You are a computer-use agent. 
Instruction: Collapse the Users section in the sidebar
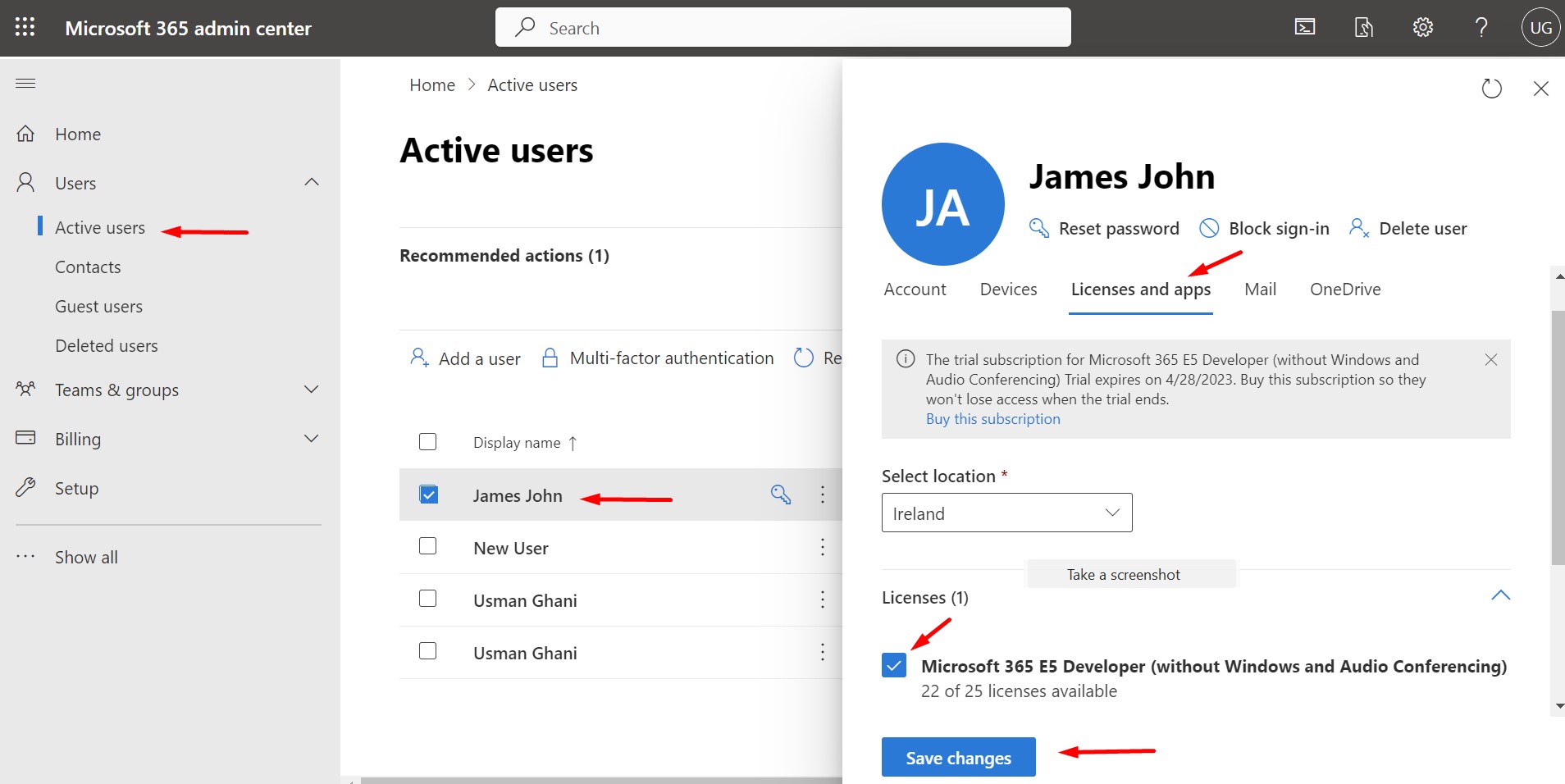click(310, 182)
